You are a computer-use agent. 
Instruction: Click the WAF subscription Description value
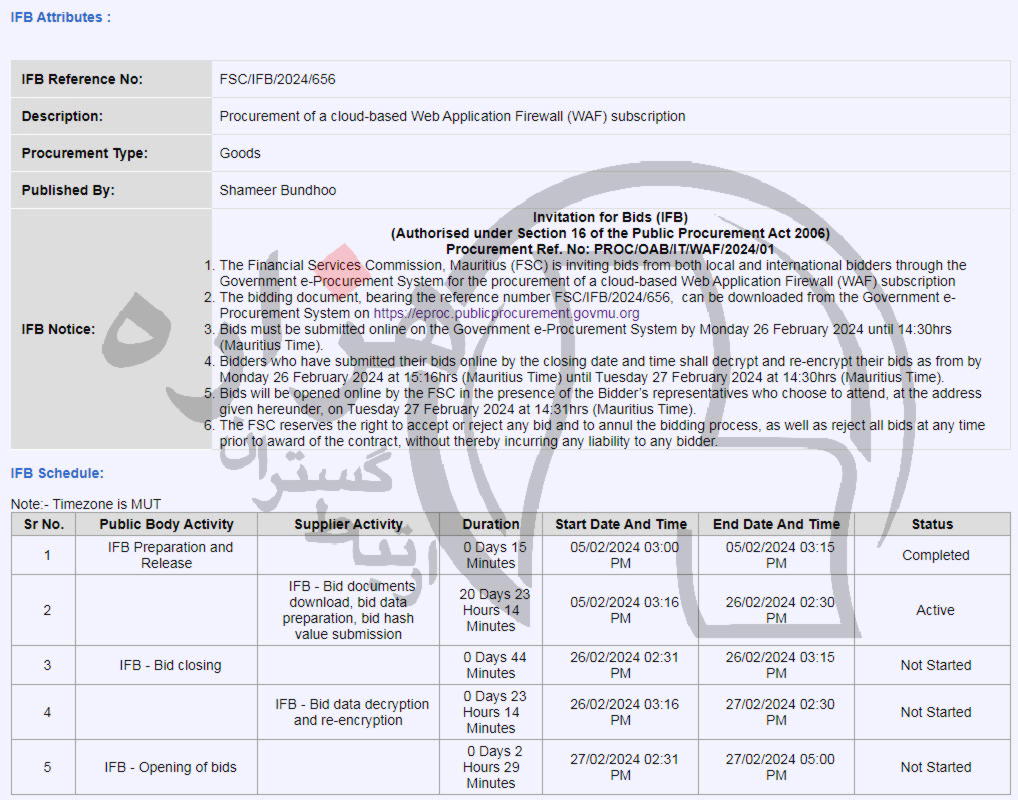coord(452,116)
